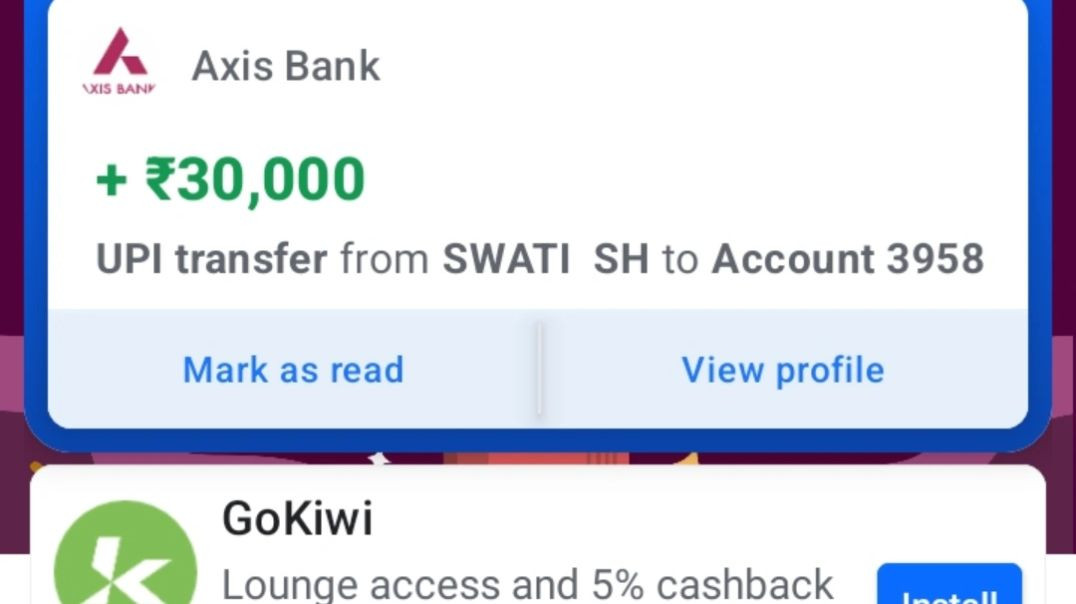This screenshot has height=604, width=1076.
Task: Select the bold UPI transfer label
Action: point(211,260)
